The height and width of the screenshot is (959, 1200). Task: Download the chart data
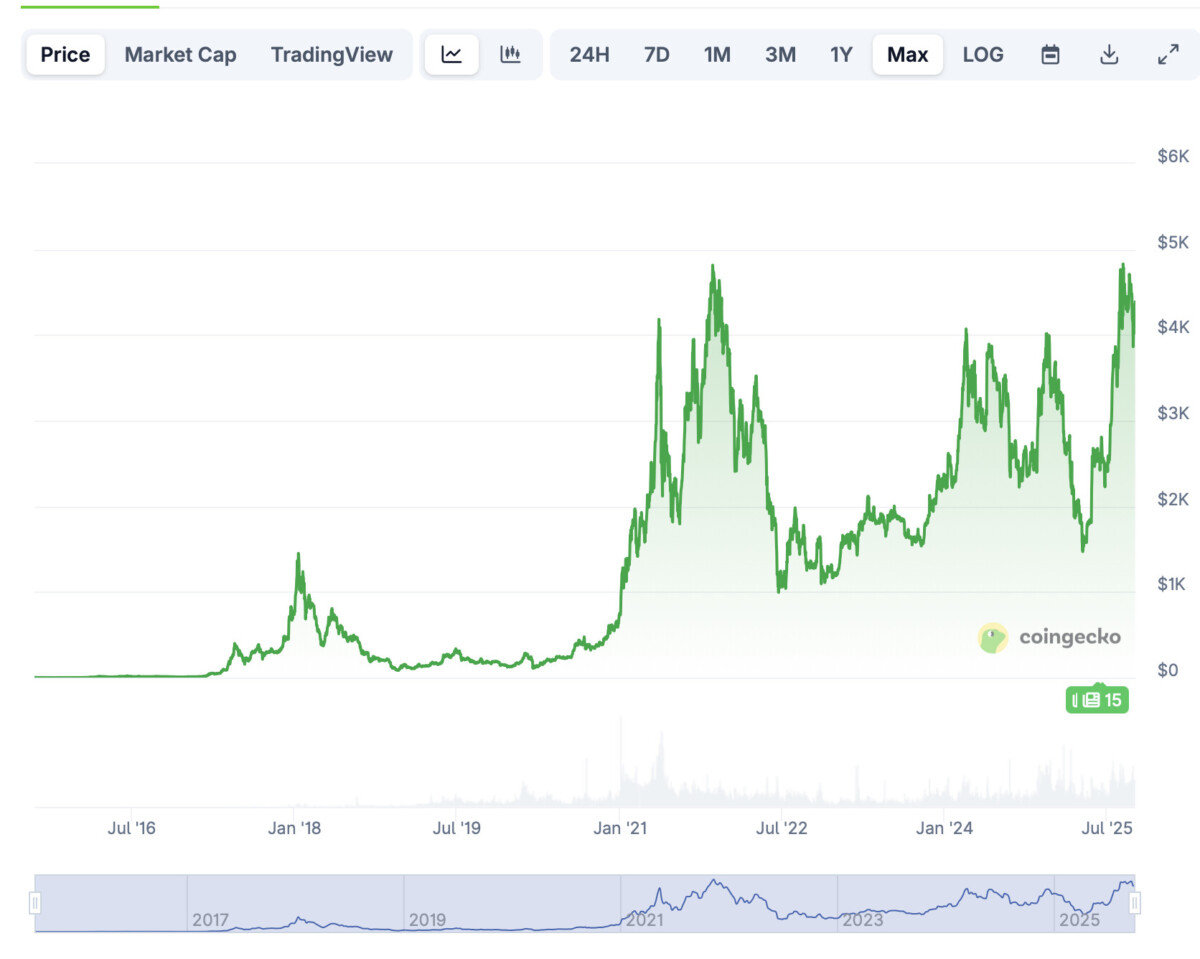tap(1109, 54)
